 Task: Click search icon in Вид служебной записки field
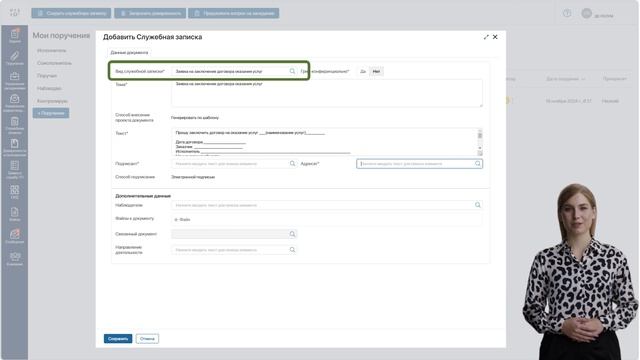click(x=292, y=71)
